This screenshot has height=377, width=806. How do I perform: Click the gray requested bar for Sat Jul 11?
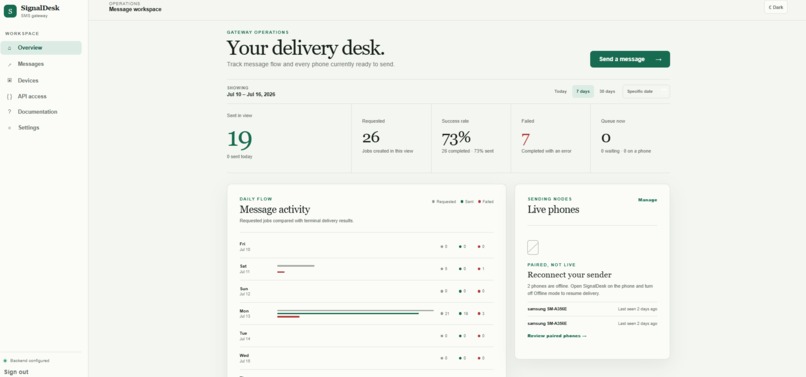pos(296,266)
